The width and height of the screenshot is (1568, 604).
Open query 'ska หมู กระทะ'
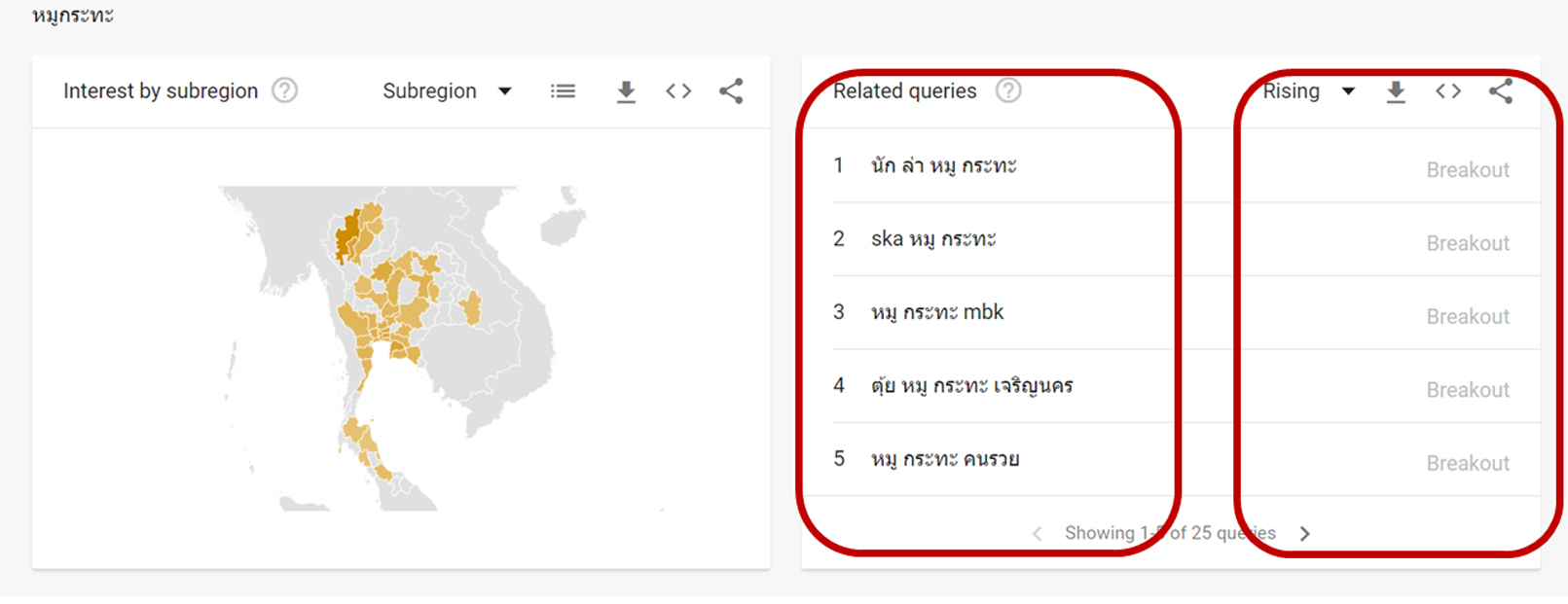pos(933,238)
